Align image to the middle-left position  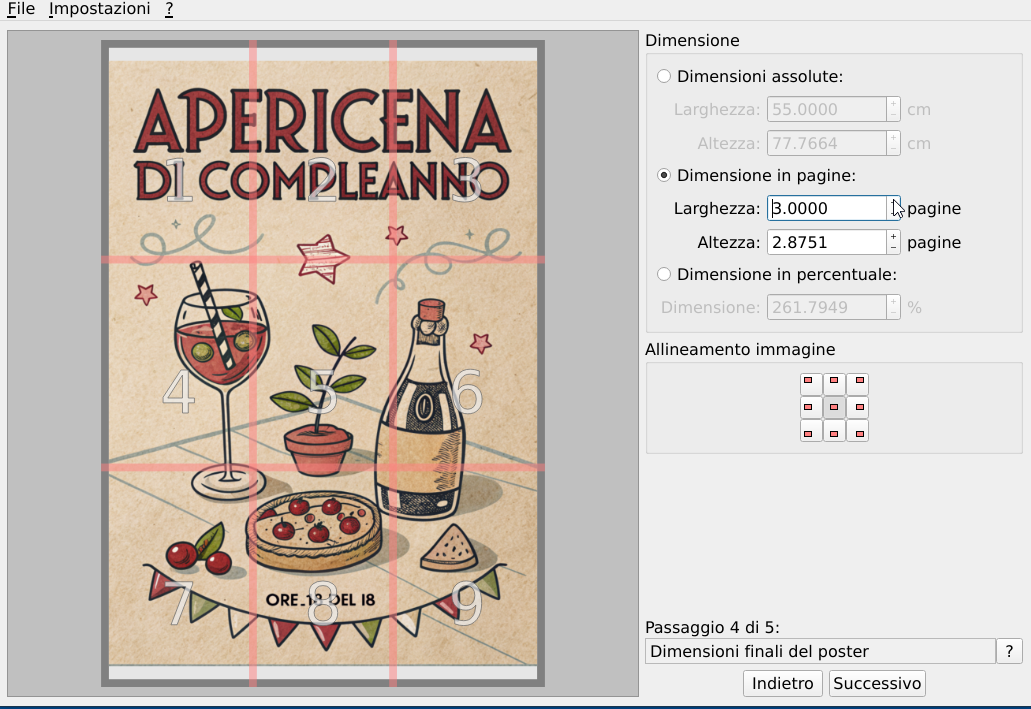[x=809, y=407]
